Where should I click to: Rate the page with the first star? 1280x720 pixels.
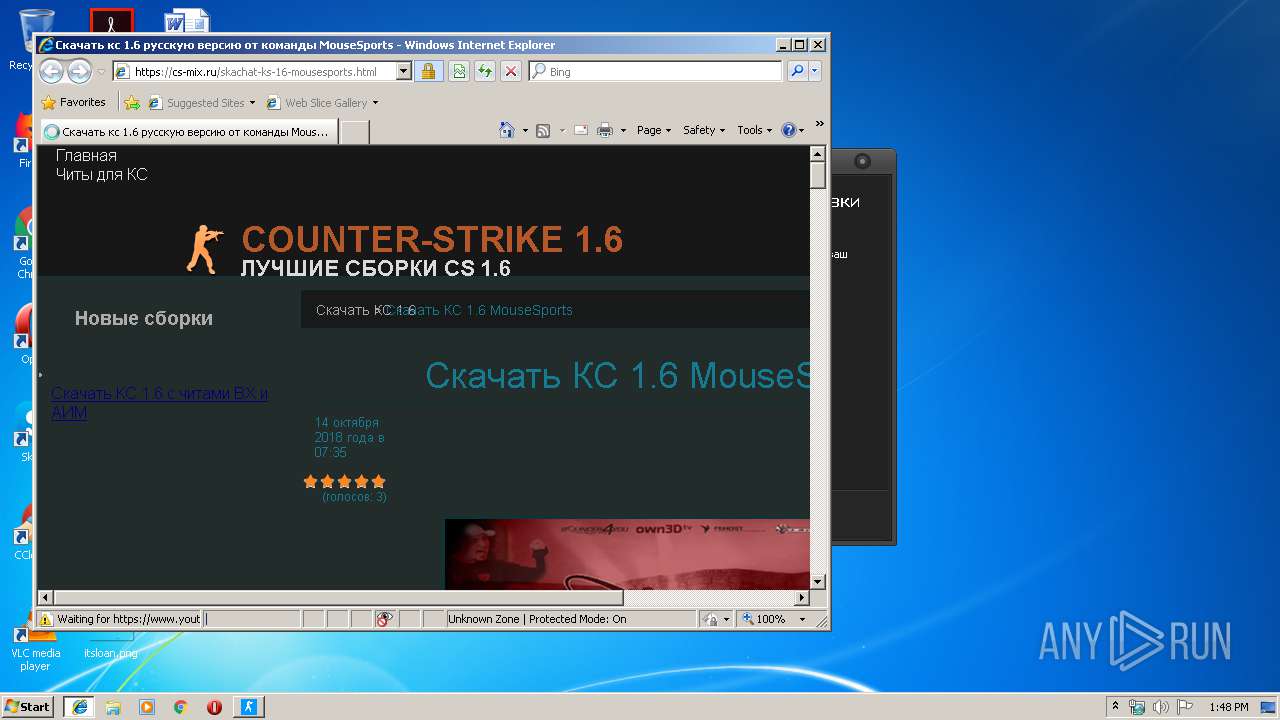click(x=311, y=481)
